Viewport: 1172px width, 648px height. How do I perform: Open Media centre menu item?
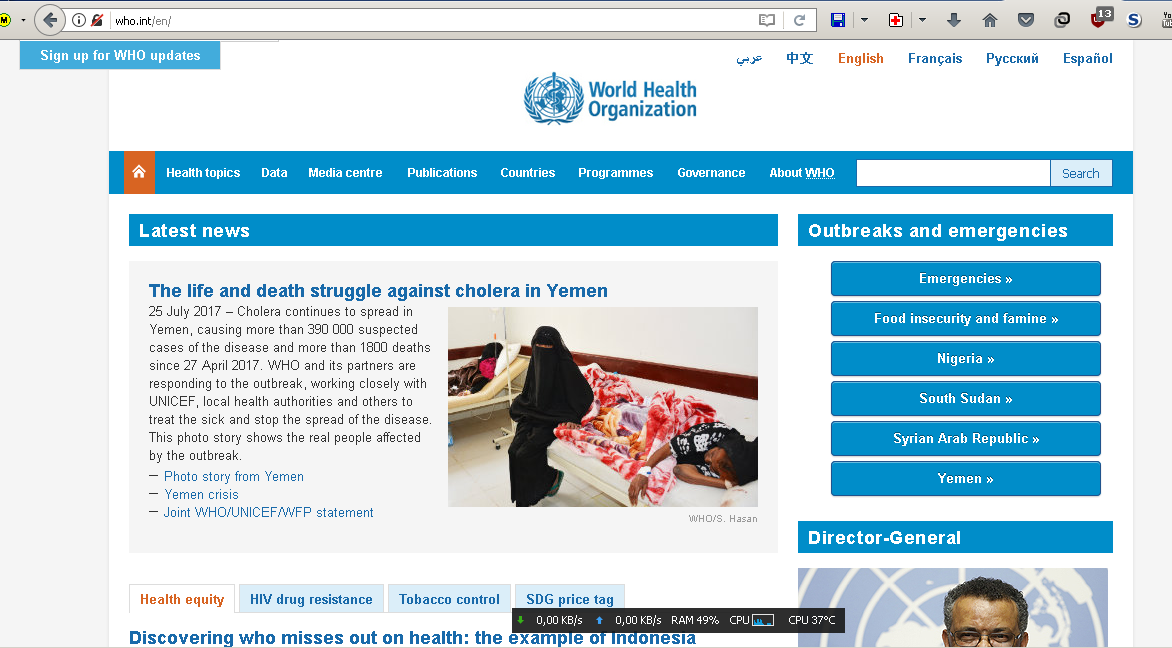(x=345, y=173)
